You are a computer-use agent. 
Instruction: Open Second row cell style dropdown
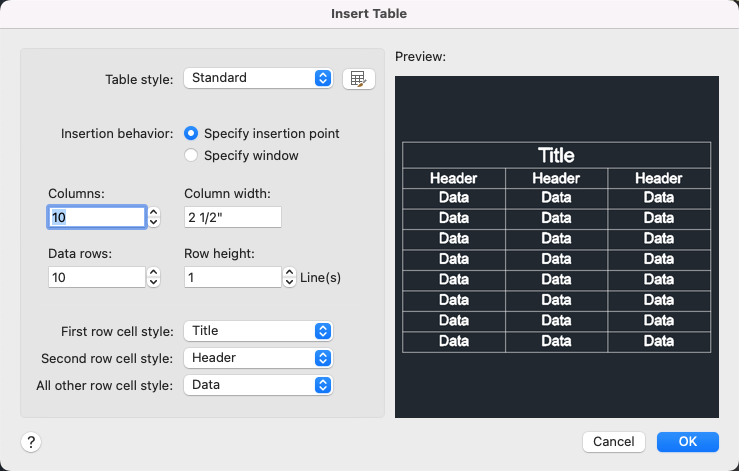[258, 357]
